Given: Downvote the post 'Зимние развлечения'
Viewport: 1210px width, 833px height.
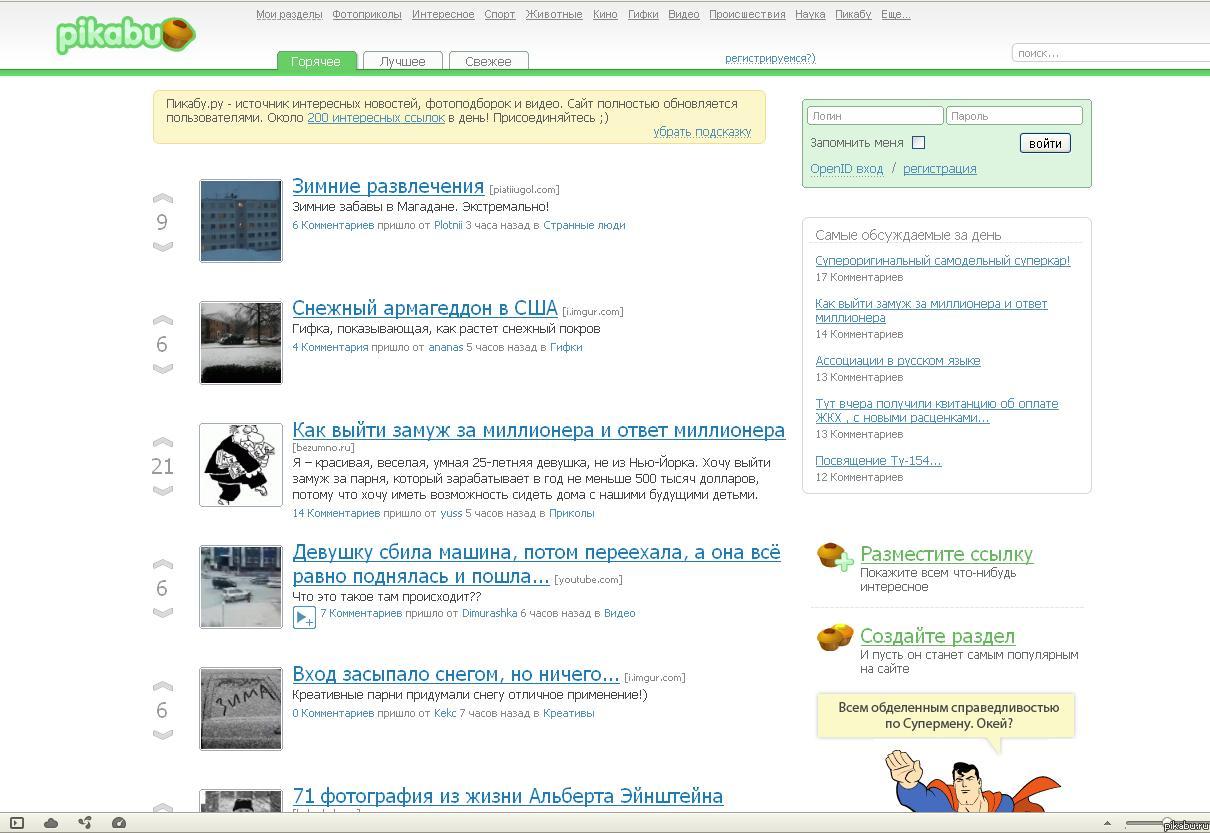Looking at the screenshot, I should pos(163,246).
